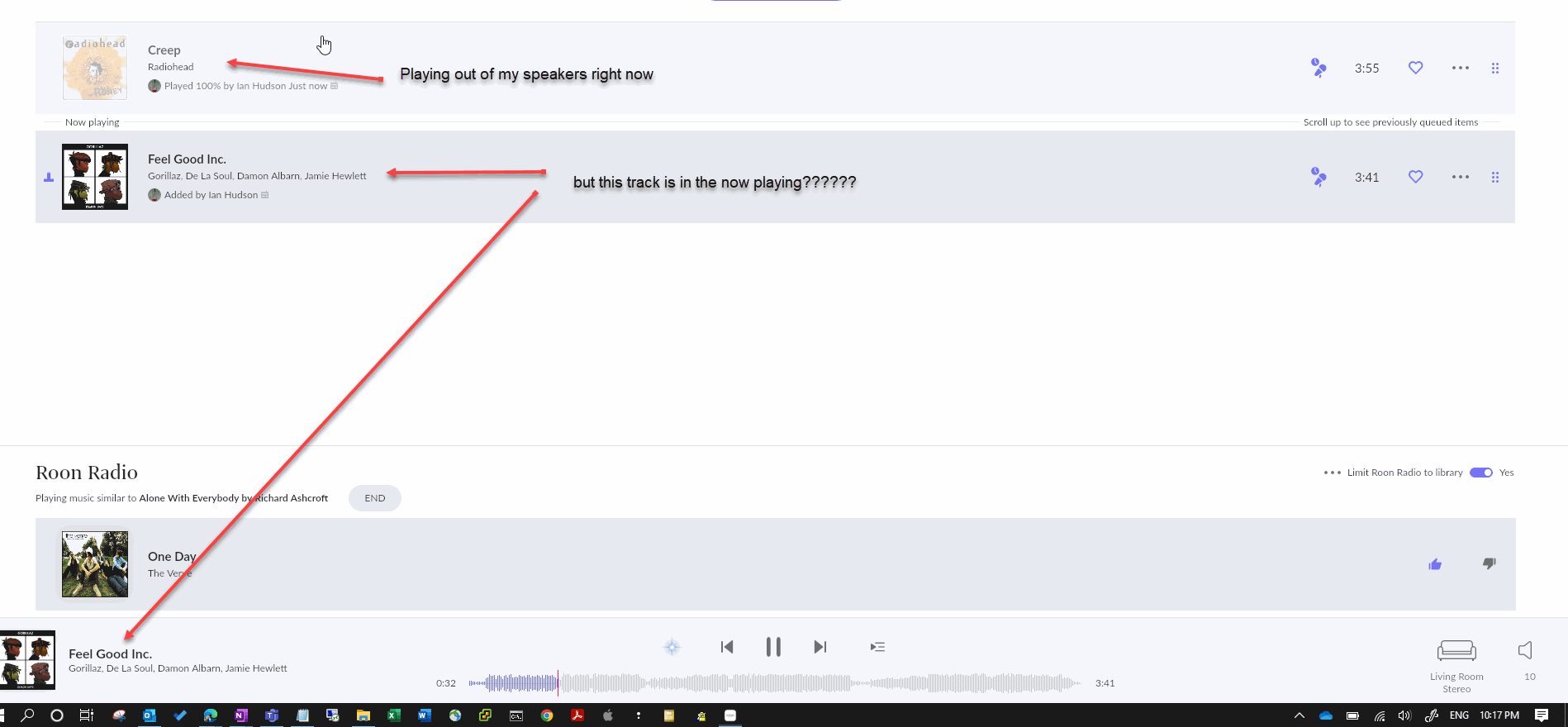Screen dimensions: 1568x727
Task: Click the now-playing indicator beside Feel Good Inc.
Action: [x=49, y=177]
